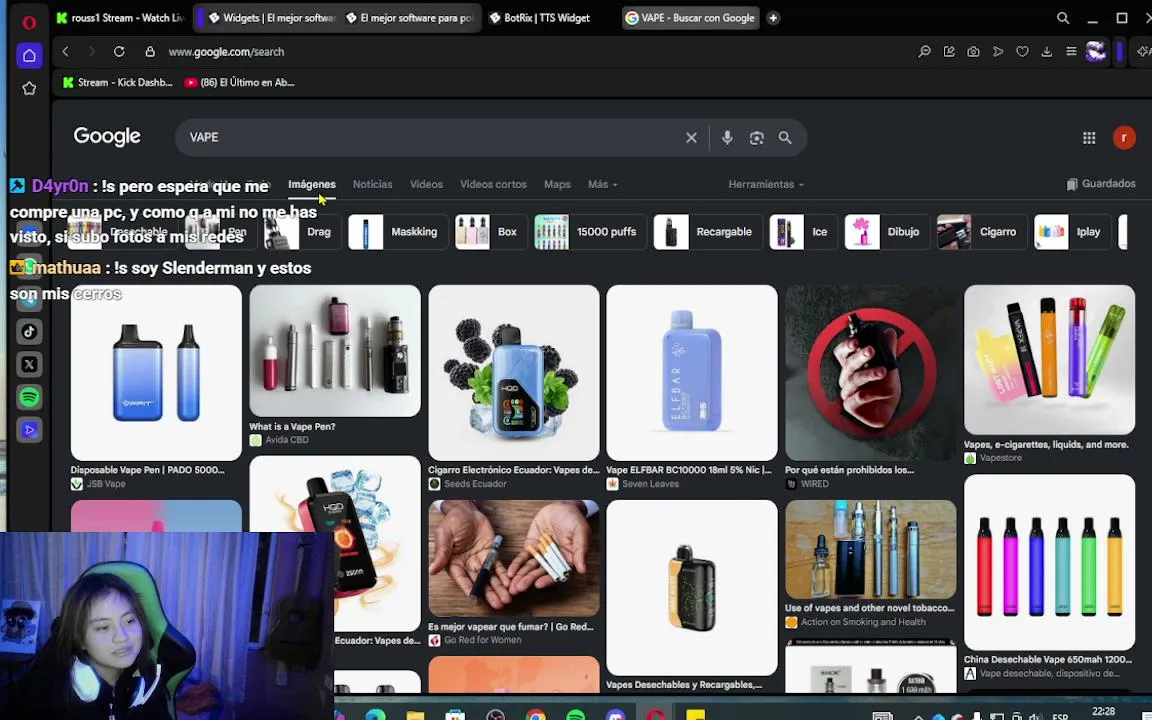This screenshot has height=720, width=1152.
Task: Filter images by Box chip
Action: [491, 231]
